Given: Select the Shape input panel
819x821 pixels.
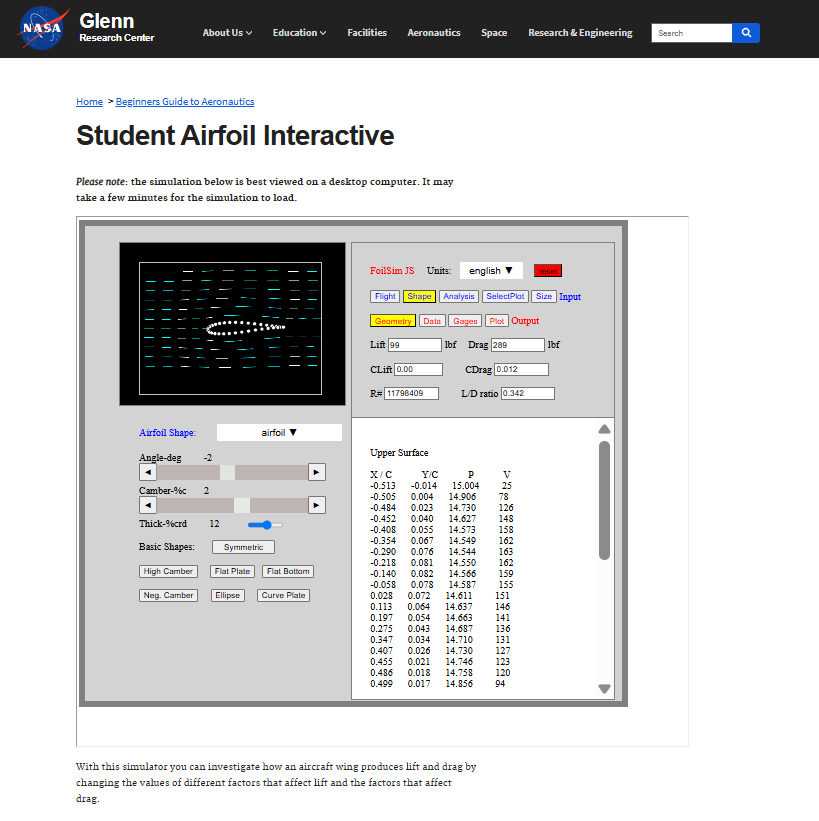Looking at the screenshot, I should click(419, 297).
